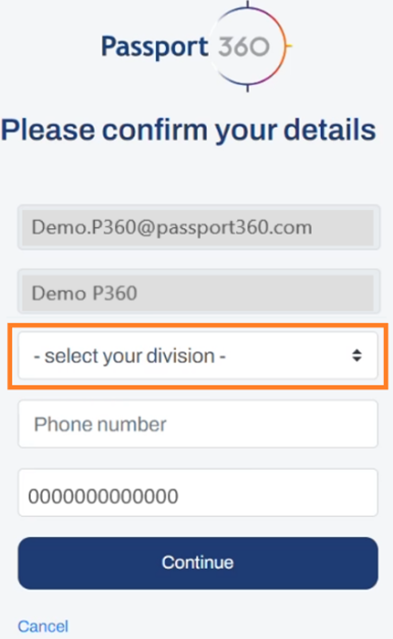The image size is (393, 639).
Task: Click the up-down arrows on division selector
Action: [x=357, y=355]
